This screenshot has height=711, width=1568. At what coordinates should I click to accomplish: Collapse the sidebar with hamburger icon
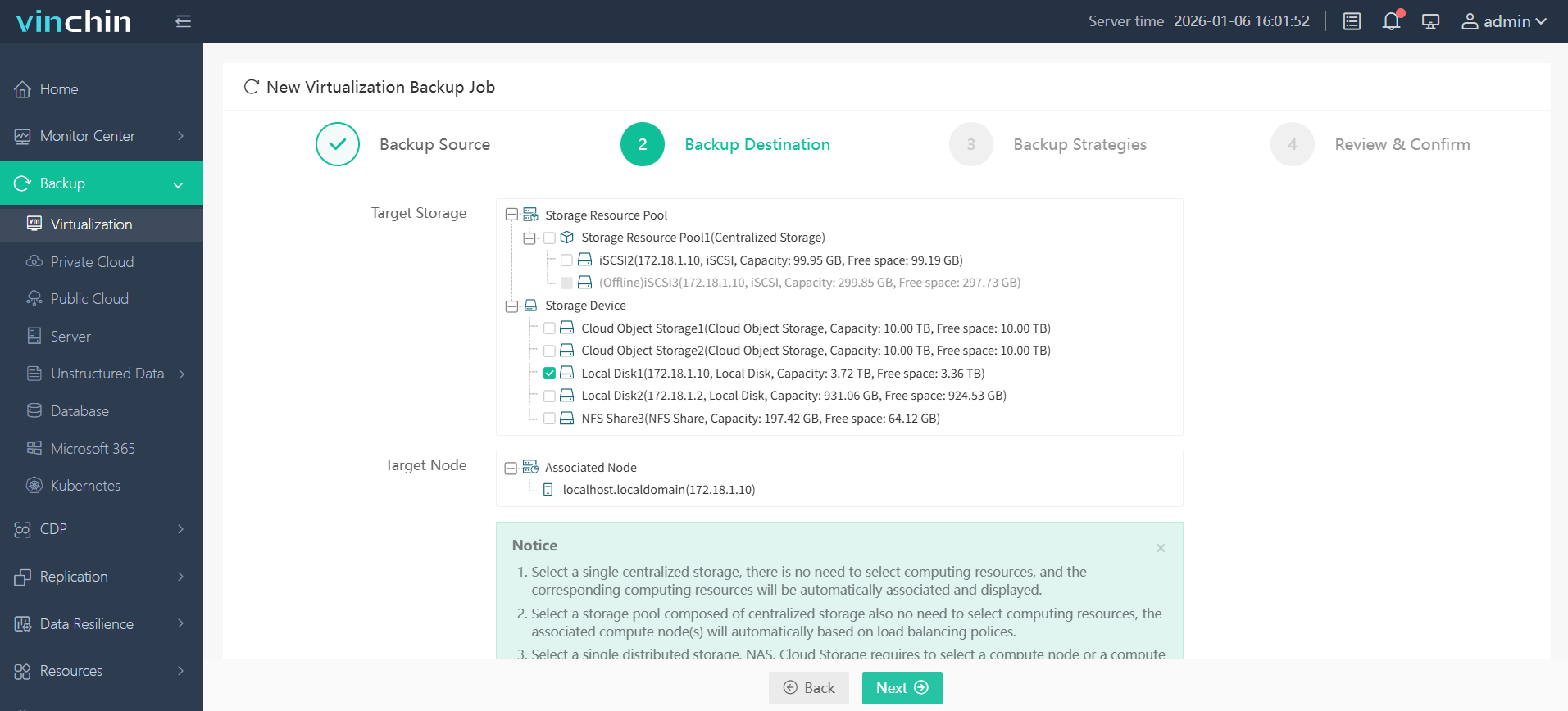coord(183,21)
